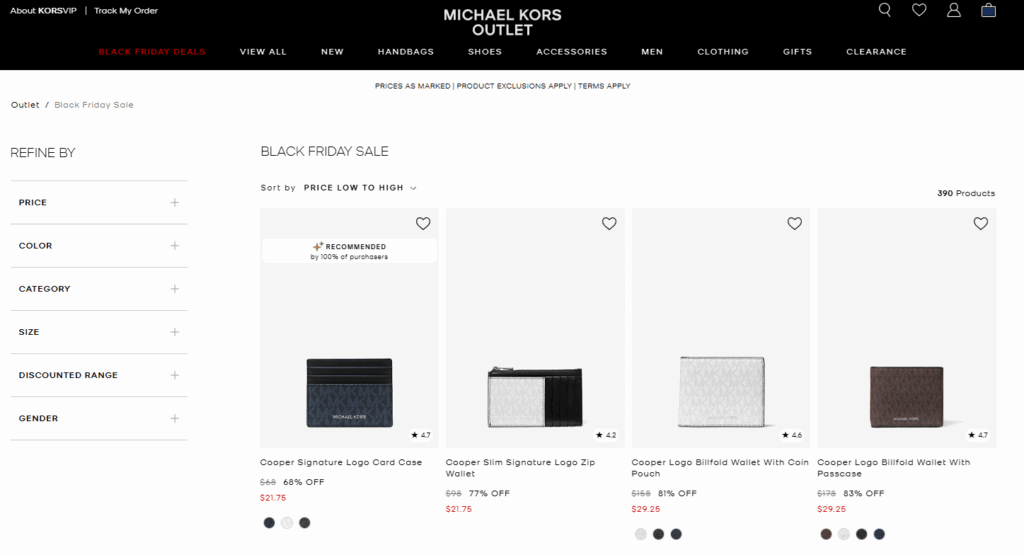Open the wishlist heart in header
Image resolution: width=1024 pixels, height=555 pixels.
coord(919,10)
